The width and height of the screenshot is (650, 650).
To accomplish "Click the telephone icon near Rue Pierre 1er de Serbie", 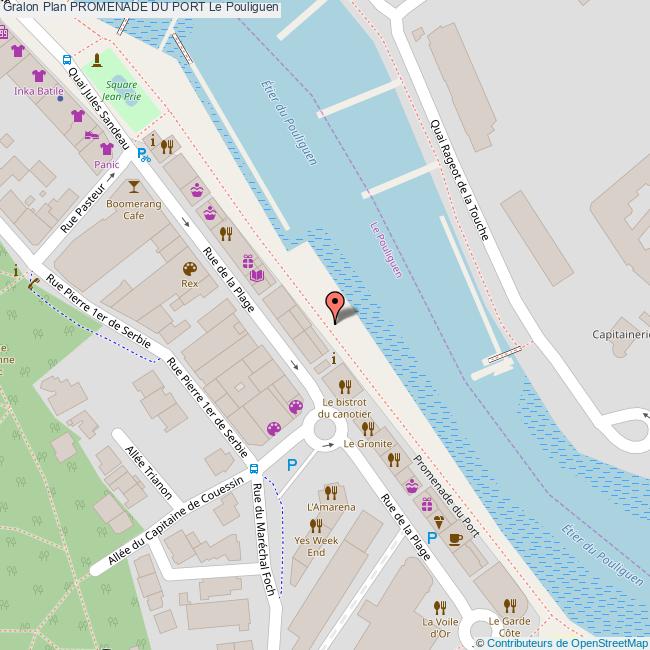I will 34,283.
